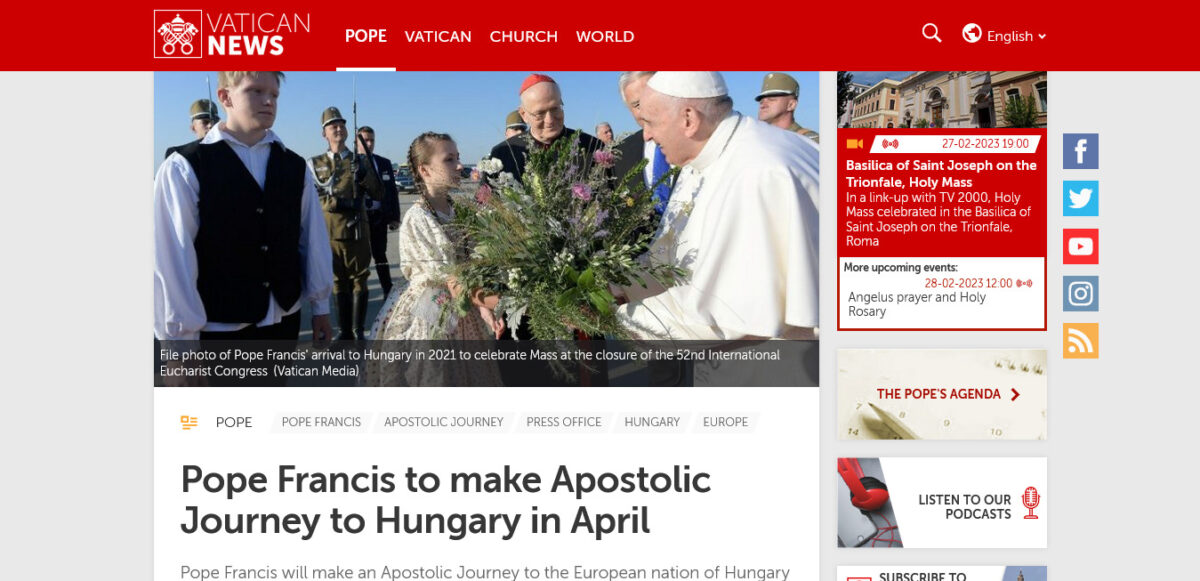Click Listen to our Podcasts banner
Viewport: 1200px width, 581px height.
[942, 503]
